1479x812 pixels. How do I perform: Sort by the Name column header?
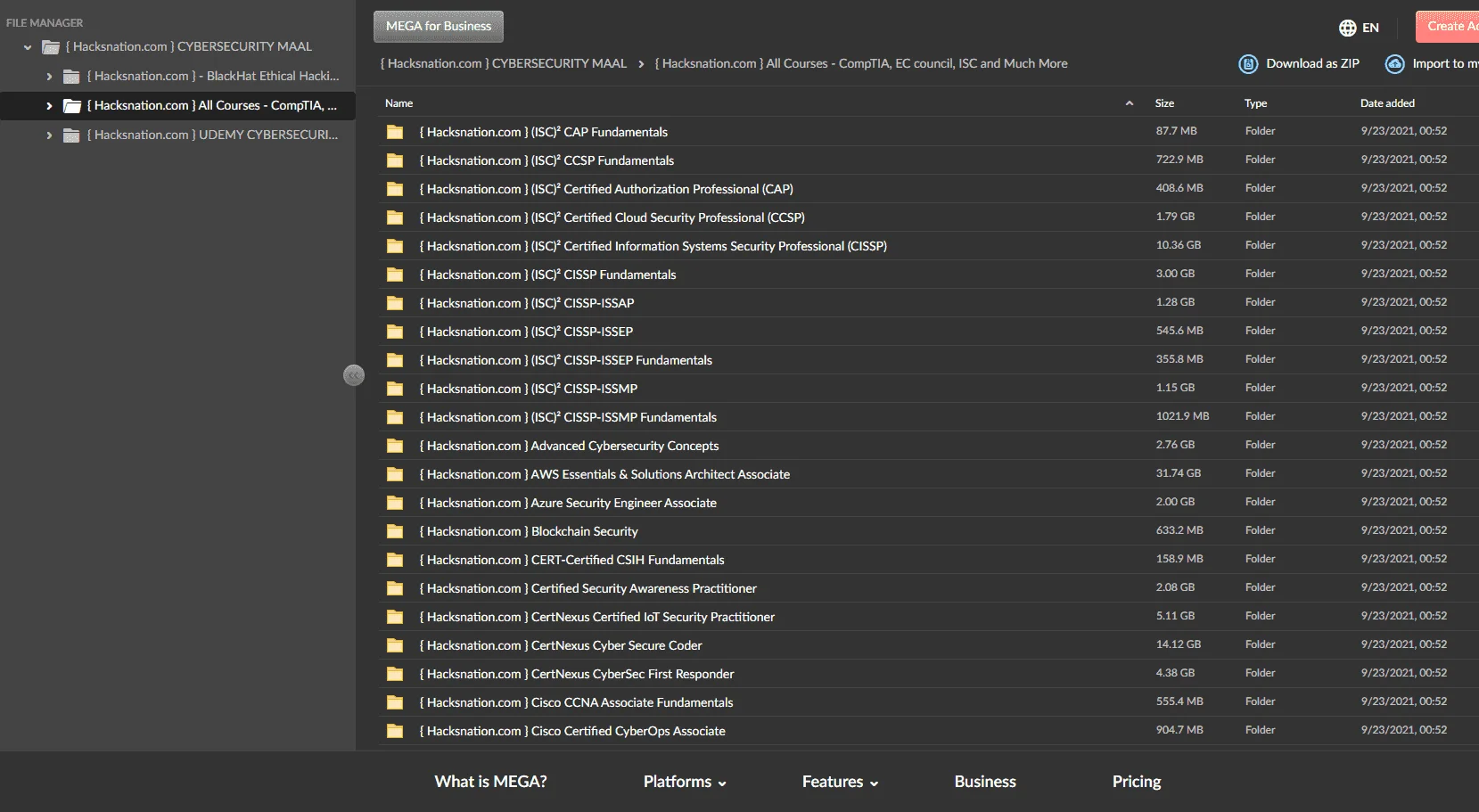(x=399, y=103)
